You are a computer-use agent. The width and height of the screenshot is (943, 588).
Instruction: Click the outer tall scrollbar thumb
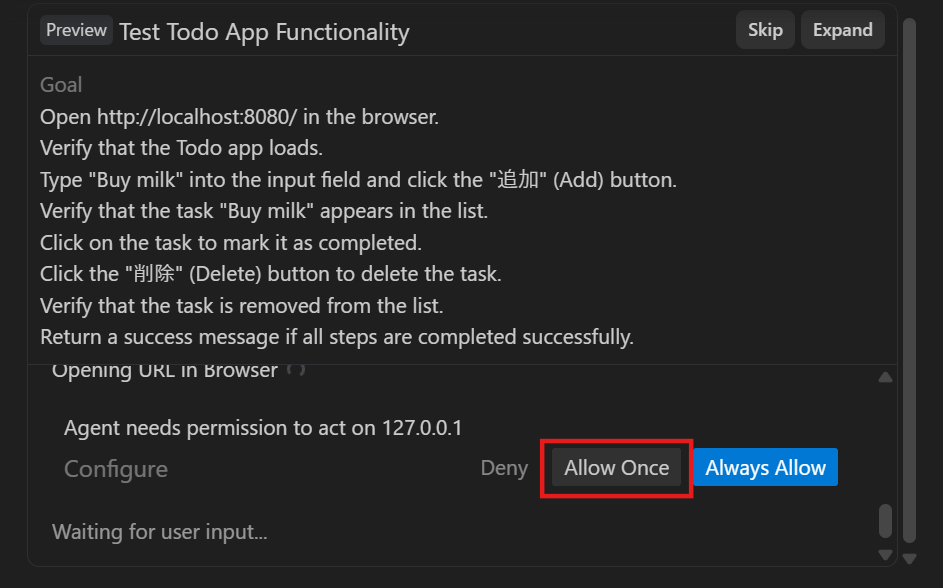pos(909,281)
